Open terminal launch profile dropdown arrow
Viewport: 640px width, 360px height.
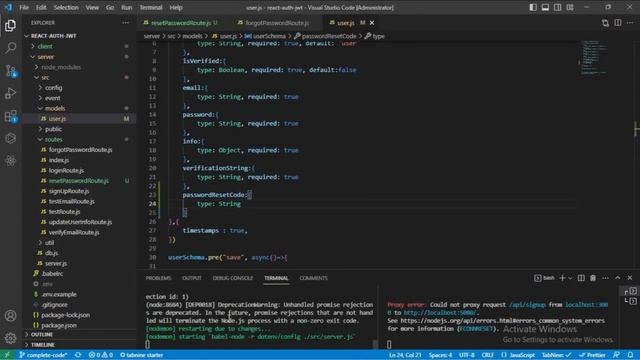pyautogui.click(x=570, y=278)
